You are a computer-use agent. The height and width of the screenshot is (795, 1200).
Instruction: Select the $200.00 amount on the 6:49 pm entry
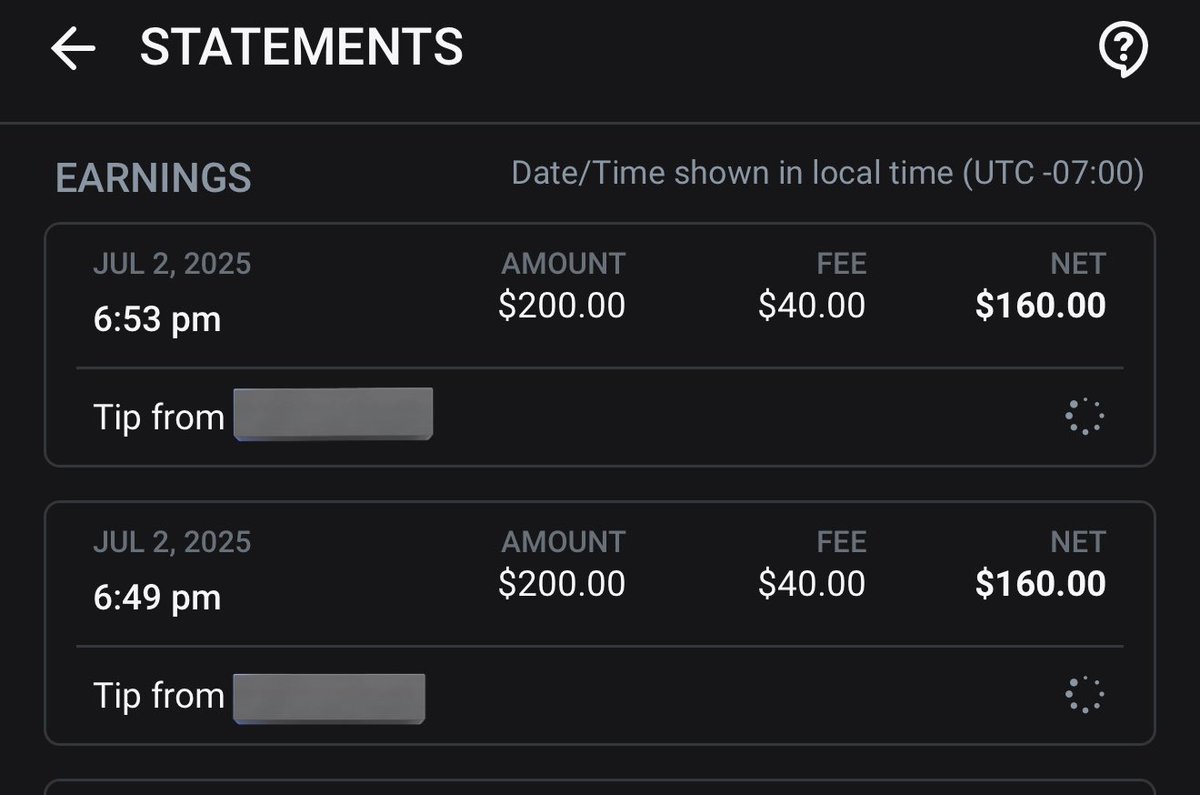562,583
